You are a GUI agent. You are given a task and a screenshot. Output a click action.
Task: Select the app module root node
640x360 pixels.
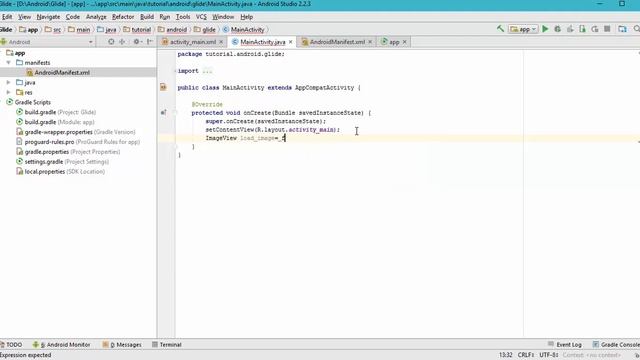tap(16, 53)
